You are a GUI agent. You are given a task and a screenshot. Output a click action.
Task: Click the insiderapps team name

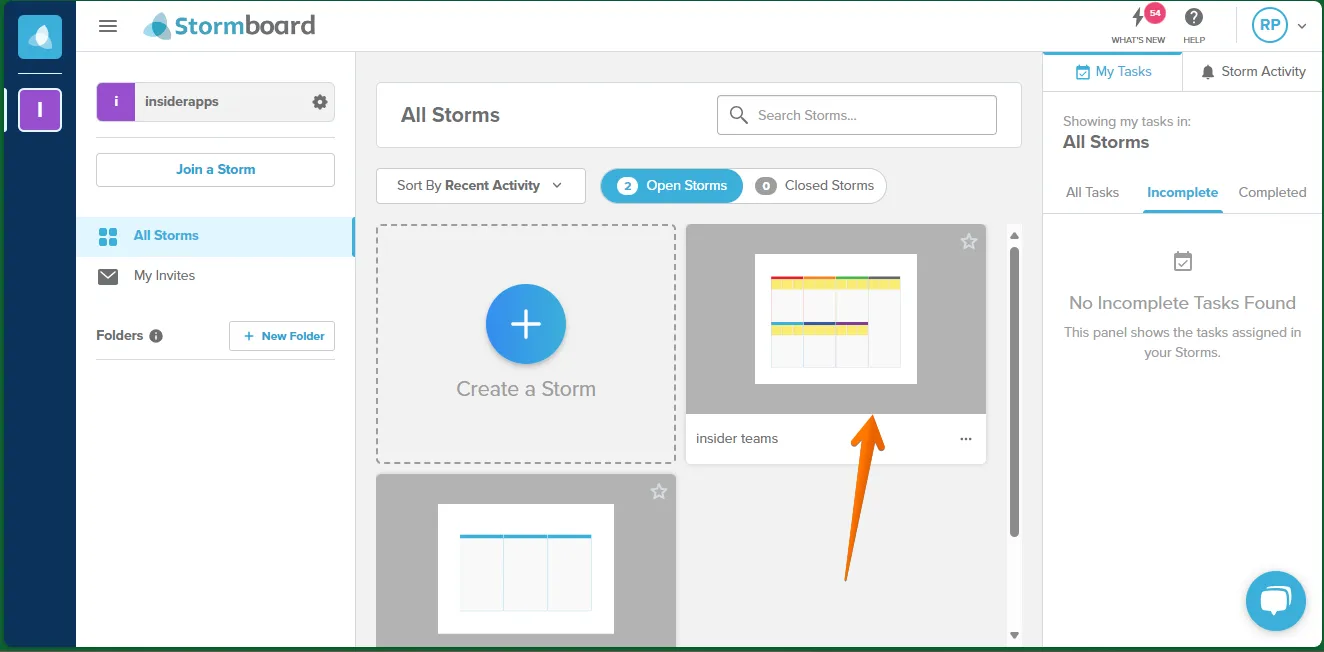pyautogui.click(x=181, y=102)
